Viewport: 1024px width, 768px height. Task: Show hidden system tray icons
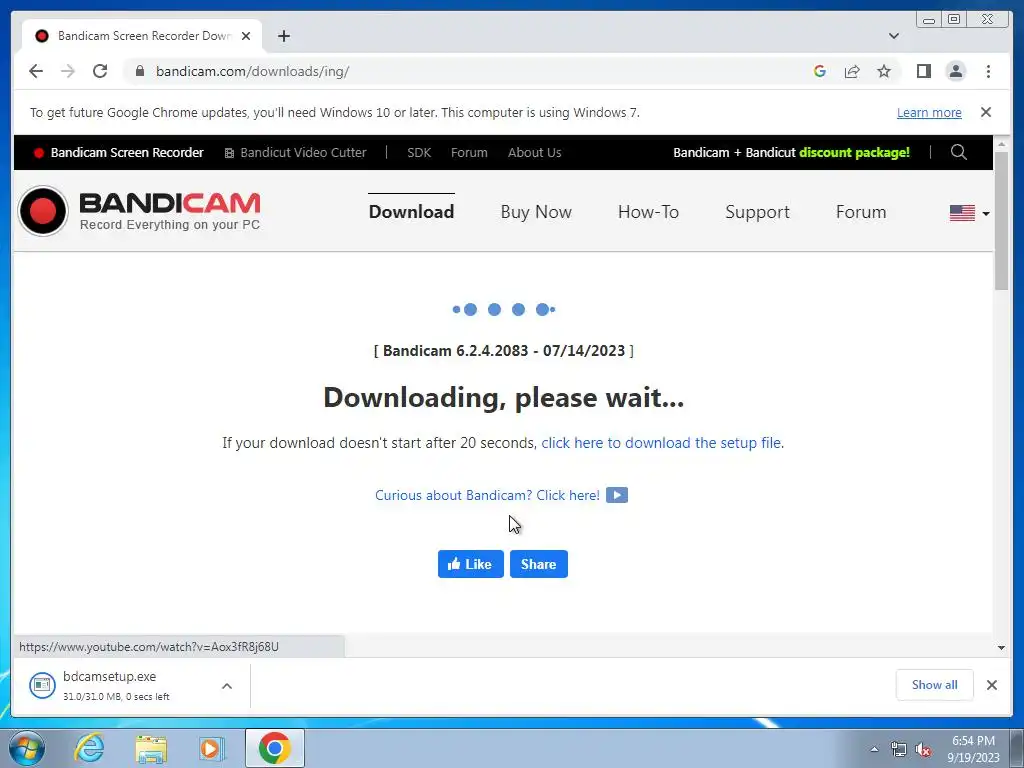click(874, 750)
